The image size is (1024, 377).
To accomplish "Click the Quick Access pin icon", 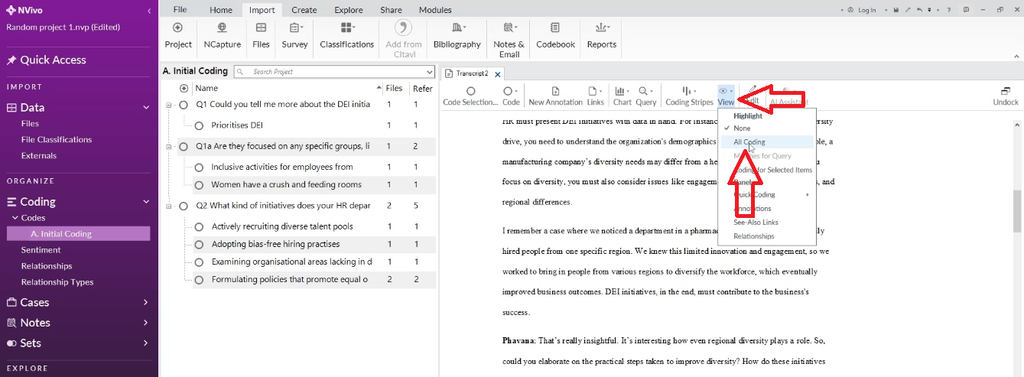I will 11,60.
